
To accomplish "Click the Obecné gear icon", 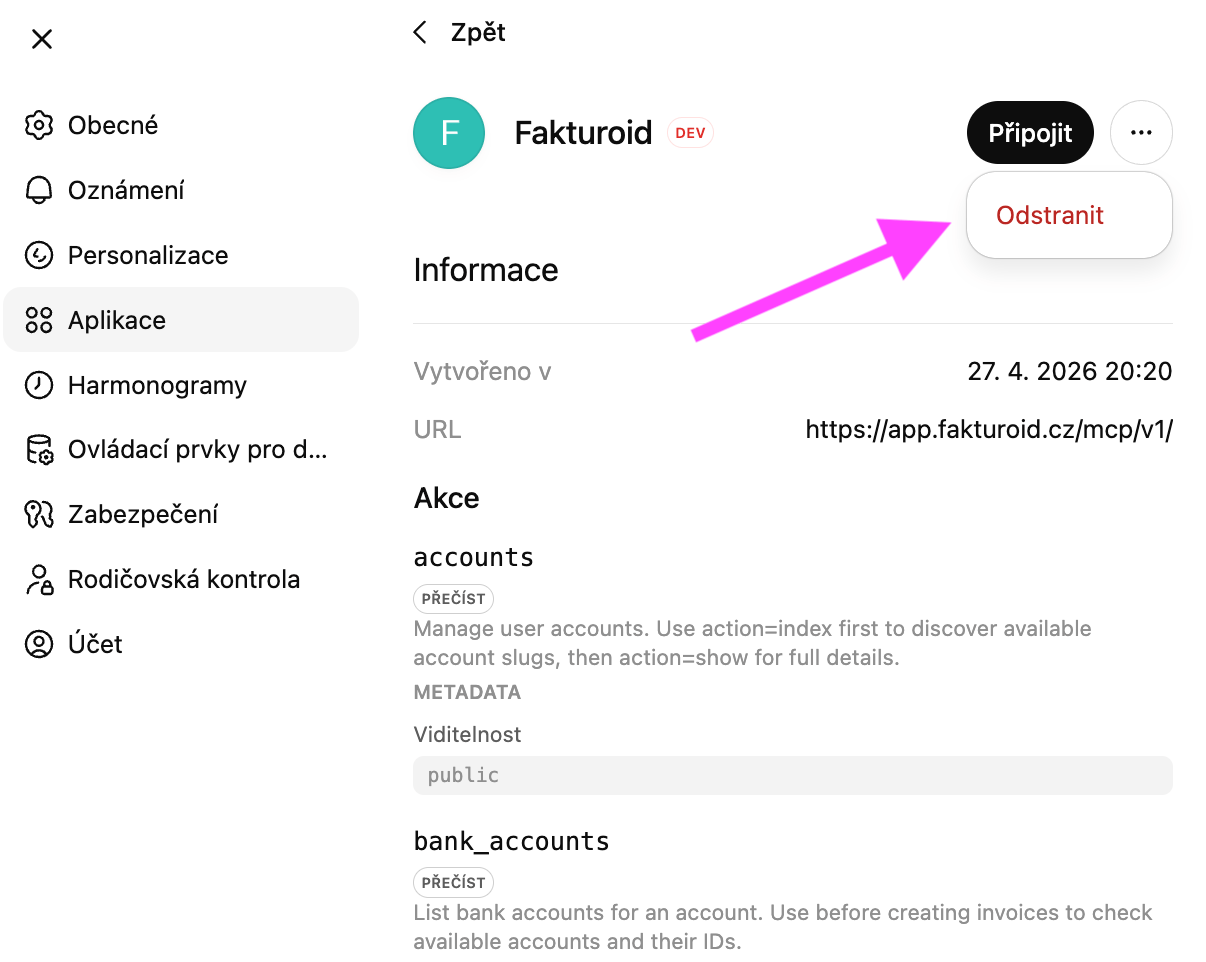I will coord(38,126).
